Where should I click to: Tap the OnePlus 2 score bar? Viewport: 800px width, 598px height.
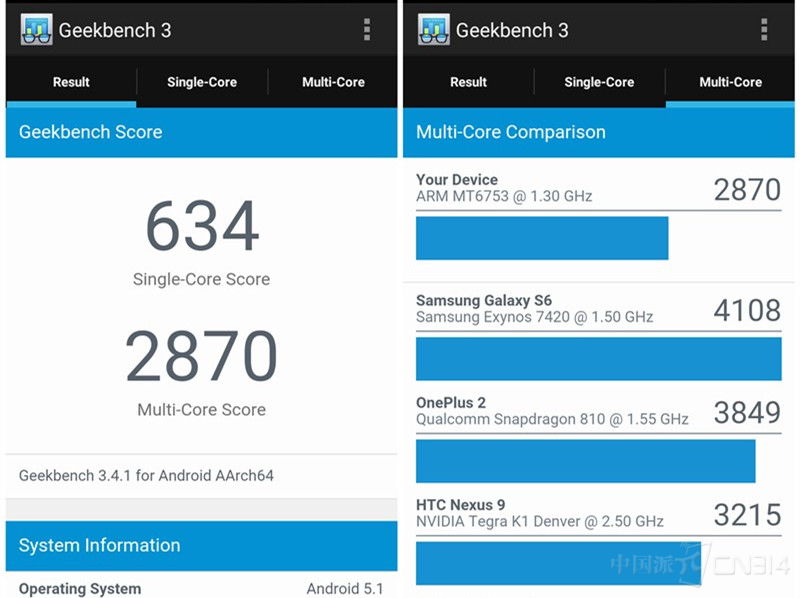pos(586,461)
